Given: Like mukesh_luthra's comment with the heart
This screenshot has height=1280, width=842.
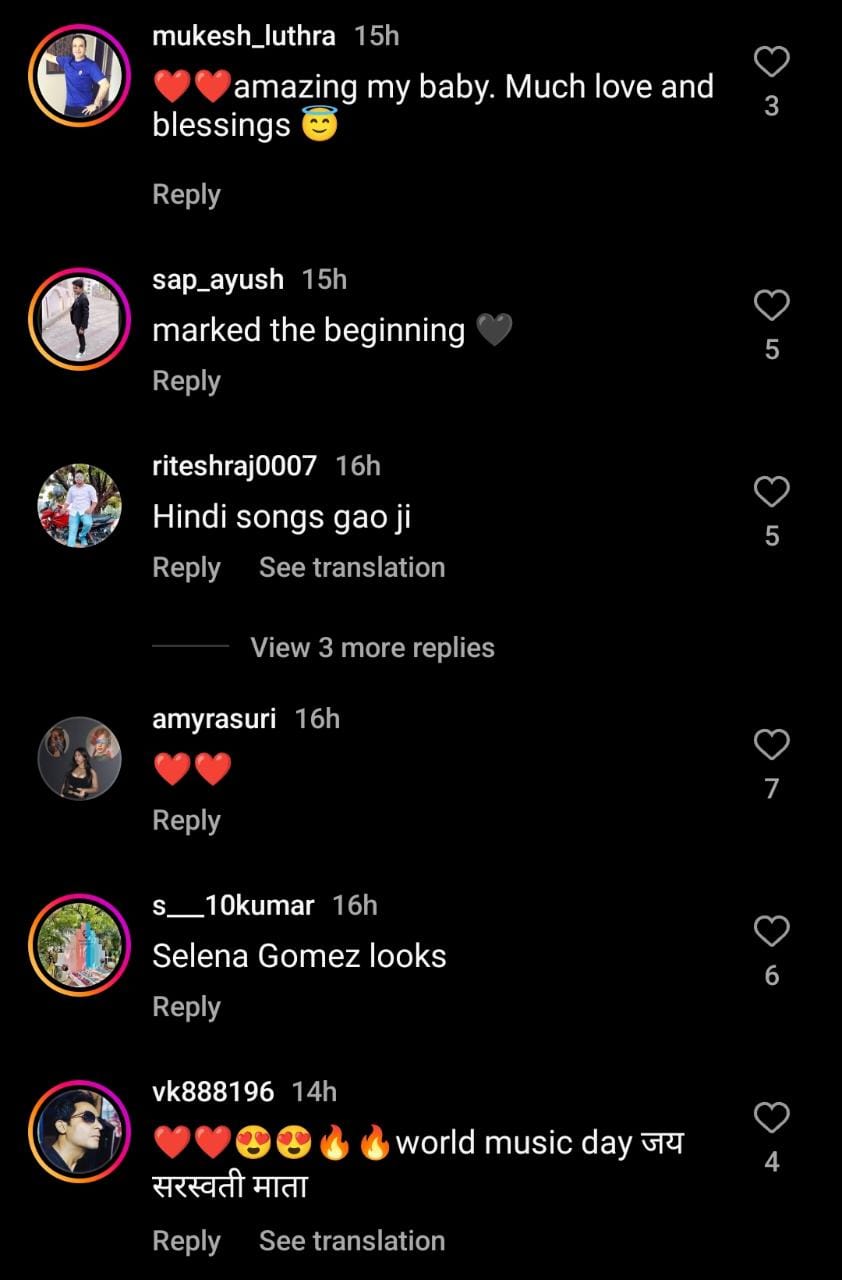Looking at the screenshot, I should point(771,63).
